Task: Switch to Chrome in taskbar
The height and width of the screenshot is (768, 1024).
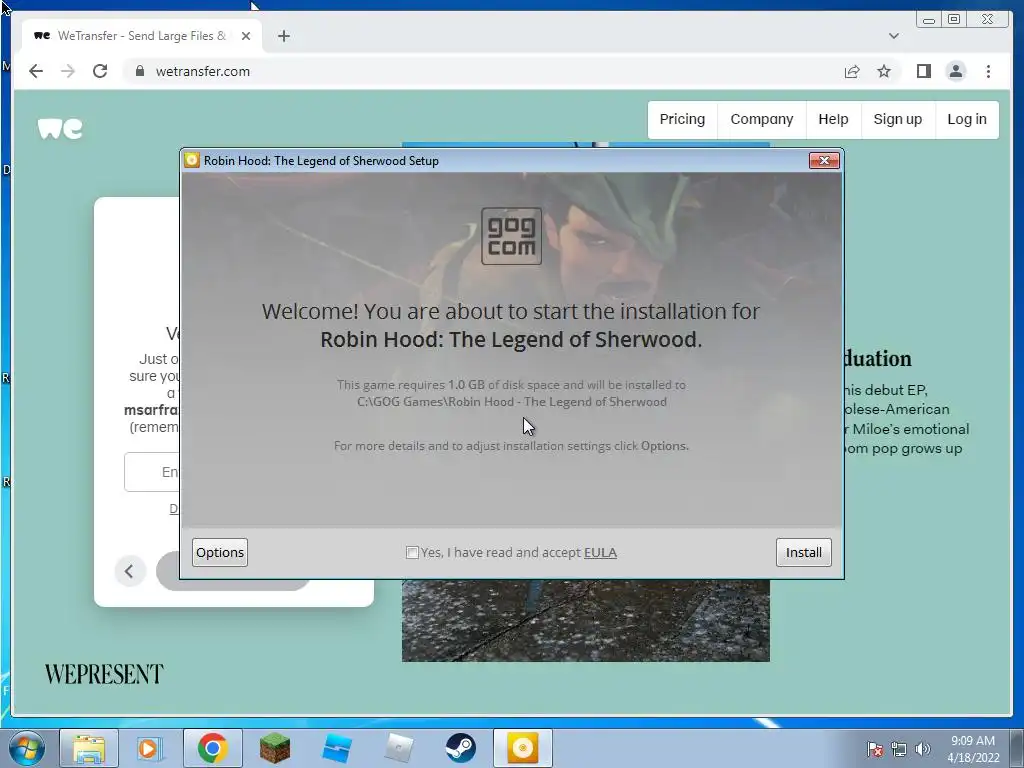Action: pos(212,748)
